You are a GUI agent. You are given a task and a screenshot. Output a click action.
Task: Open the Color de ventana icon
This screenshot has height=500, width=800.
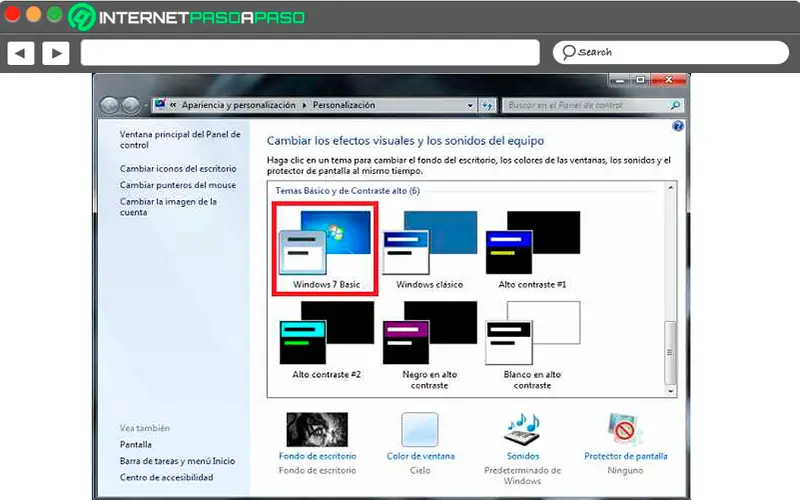pyautogui.click(x=420, y=430)
